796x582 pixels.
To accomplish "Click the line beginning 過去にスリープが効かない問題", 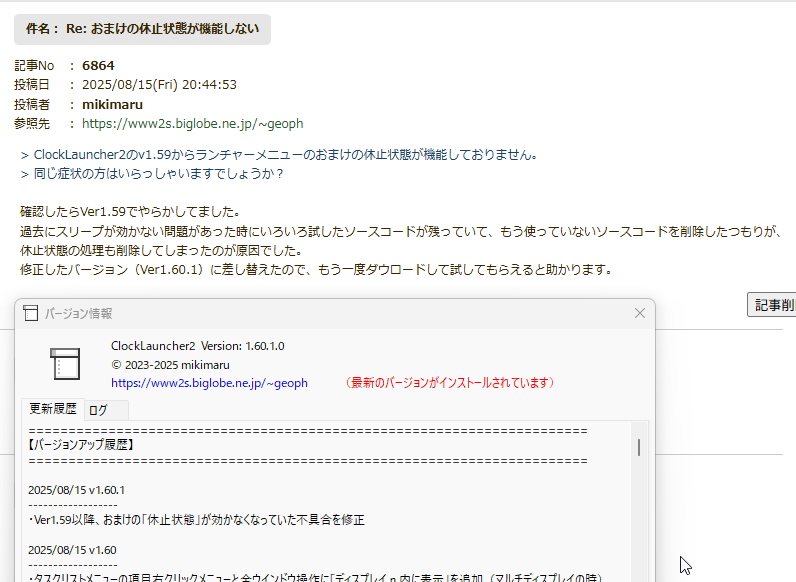I will click(x=401, y=231).
